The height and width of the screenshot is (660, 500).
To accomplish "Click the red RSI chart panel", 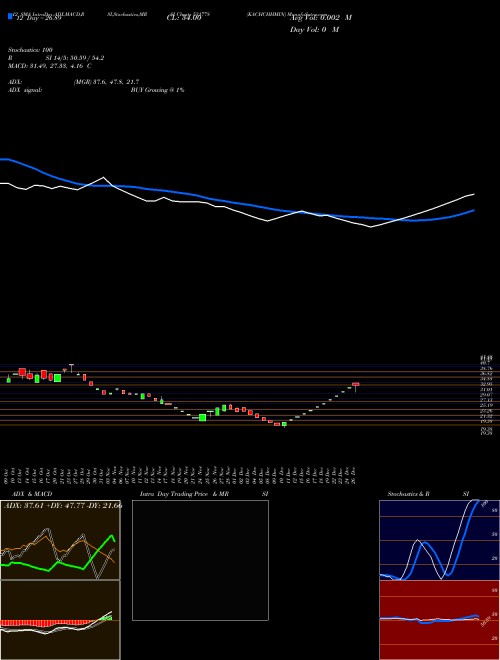I will tap(439, 620).
